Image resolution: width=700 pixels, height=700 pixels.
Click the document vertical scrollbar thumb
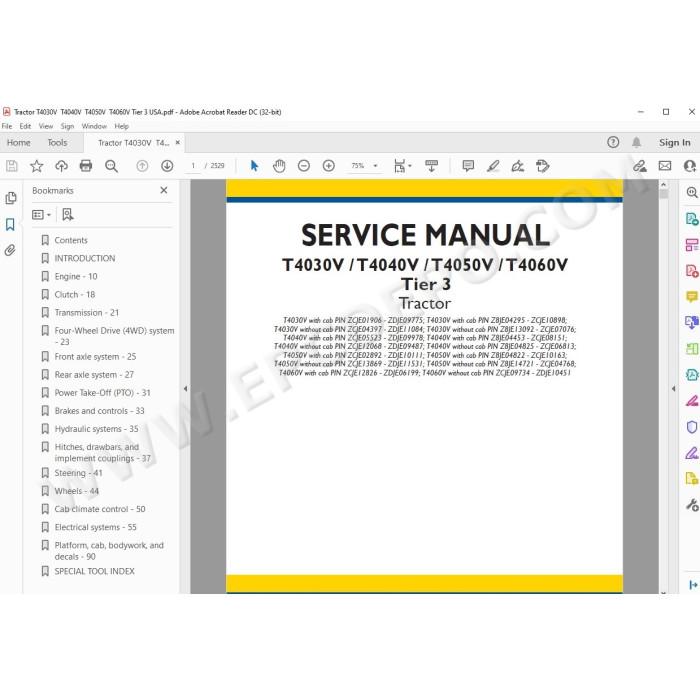click(663, 194)
